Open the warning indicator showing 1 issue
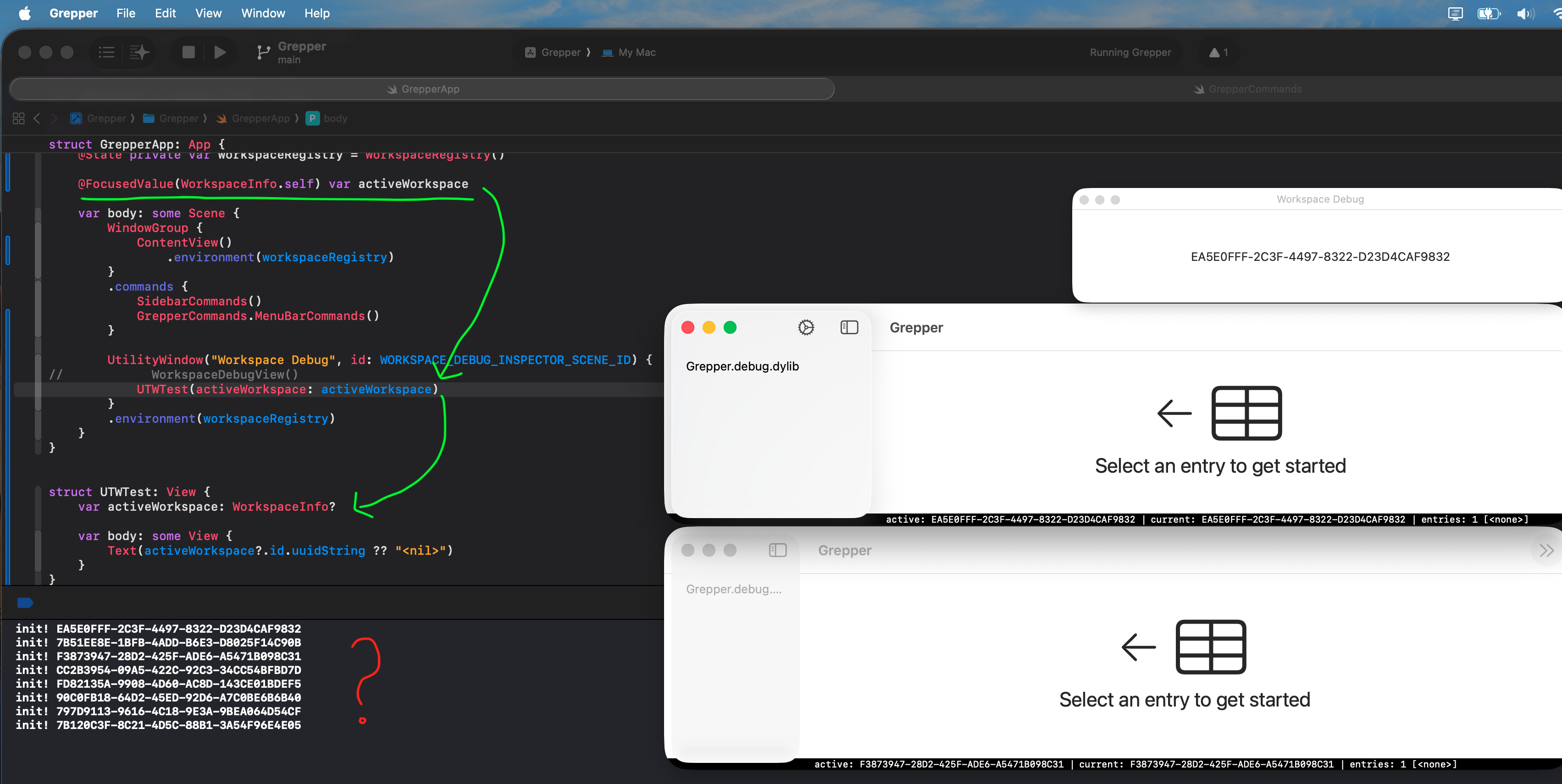The width and height of the screenshot is (1562, 784). pyautogui.click(x=1219, y=53)
